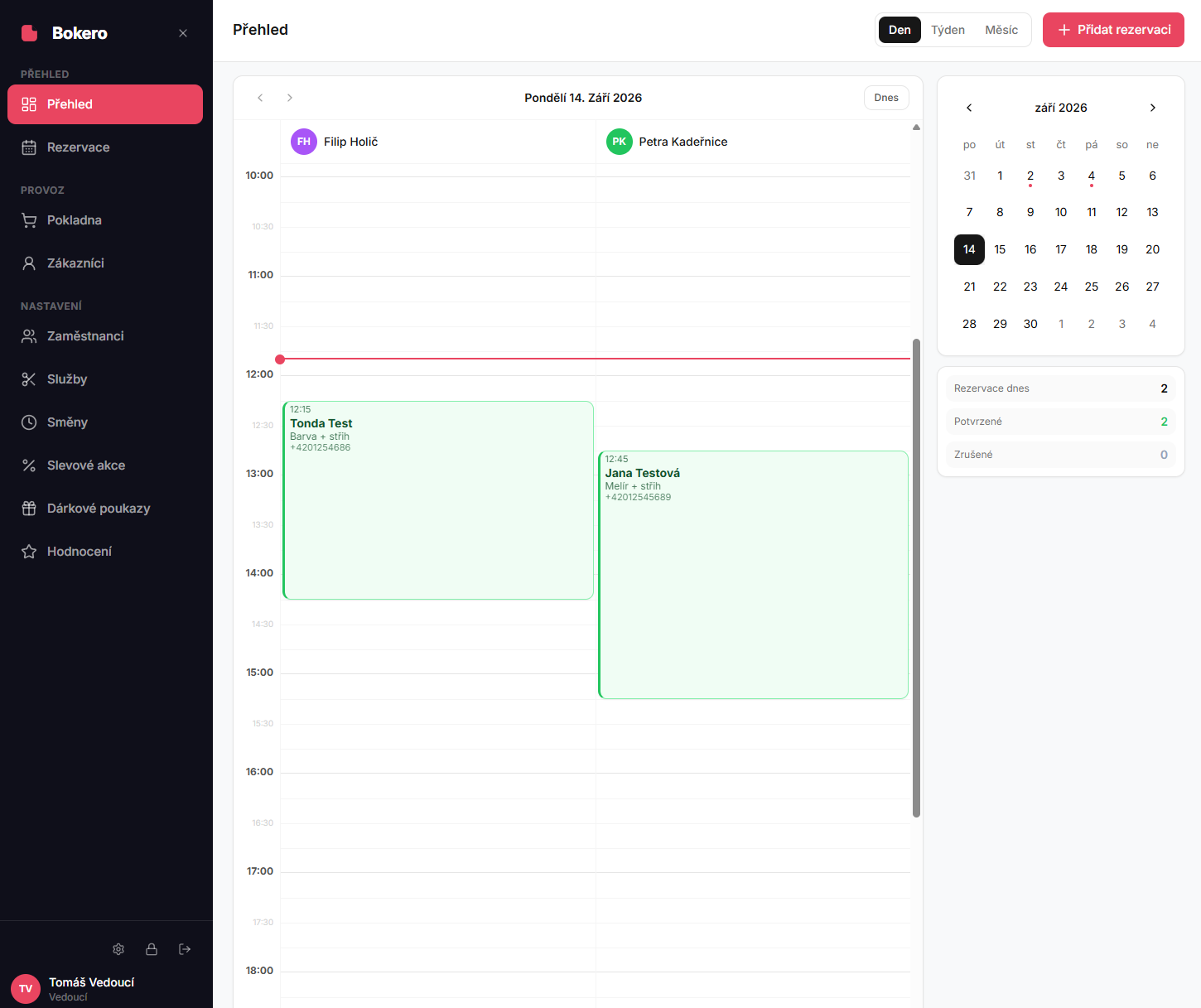The height and width of the screenshot is (1008, 1201).
Task: Select the Den view option
Action: [900, 30]
